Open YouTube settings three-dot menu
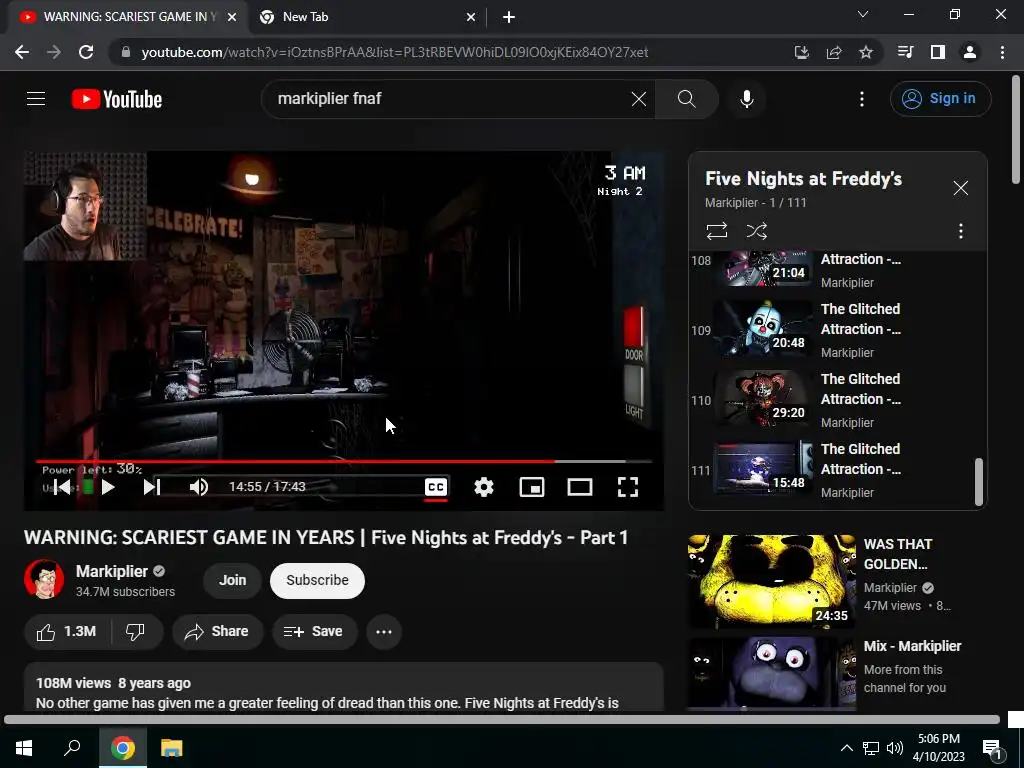 pos(861,99)
